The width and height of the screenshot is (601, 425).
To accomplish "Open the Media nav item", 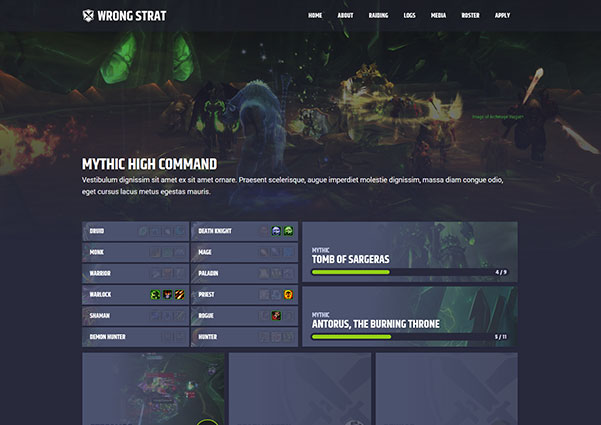I will (438, 15).
